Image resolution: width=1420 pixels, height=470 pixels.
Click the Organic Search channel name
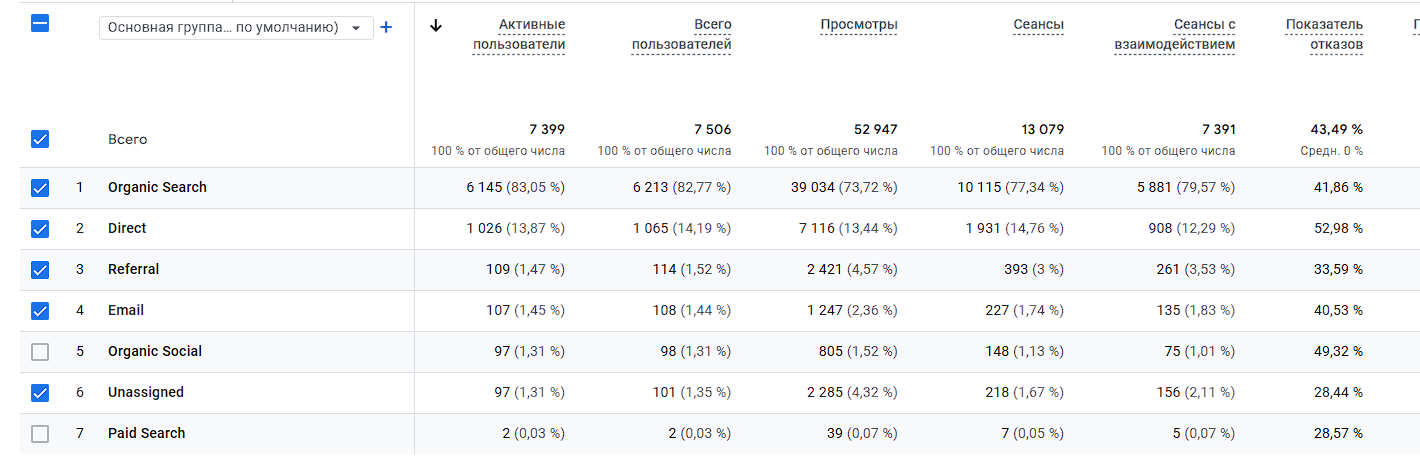tap(157, 187)
